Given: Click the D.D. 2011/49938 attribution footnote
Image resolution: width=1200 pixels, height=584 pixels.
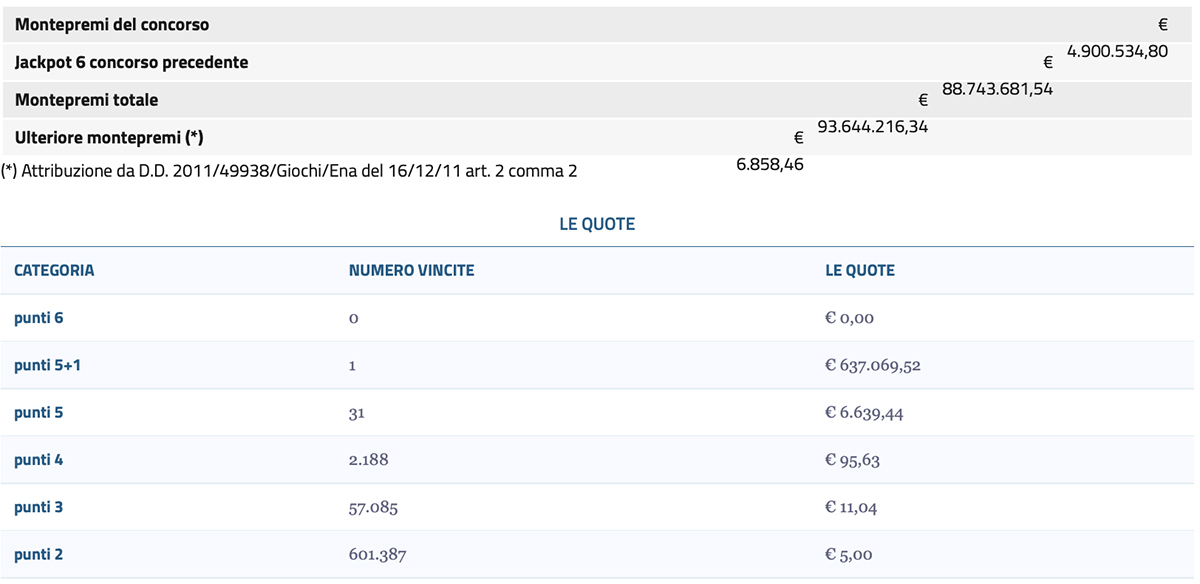Looking at the screenshot, I should [x=289, y=171].
